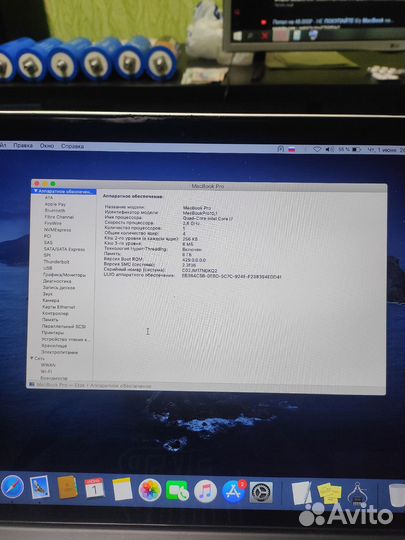Screen dimensions: 405x540
Task: Select SAS in the sidebar
Action: coord(48,242)
